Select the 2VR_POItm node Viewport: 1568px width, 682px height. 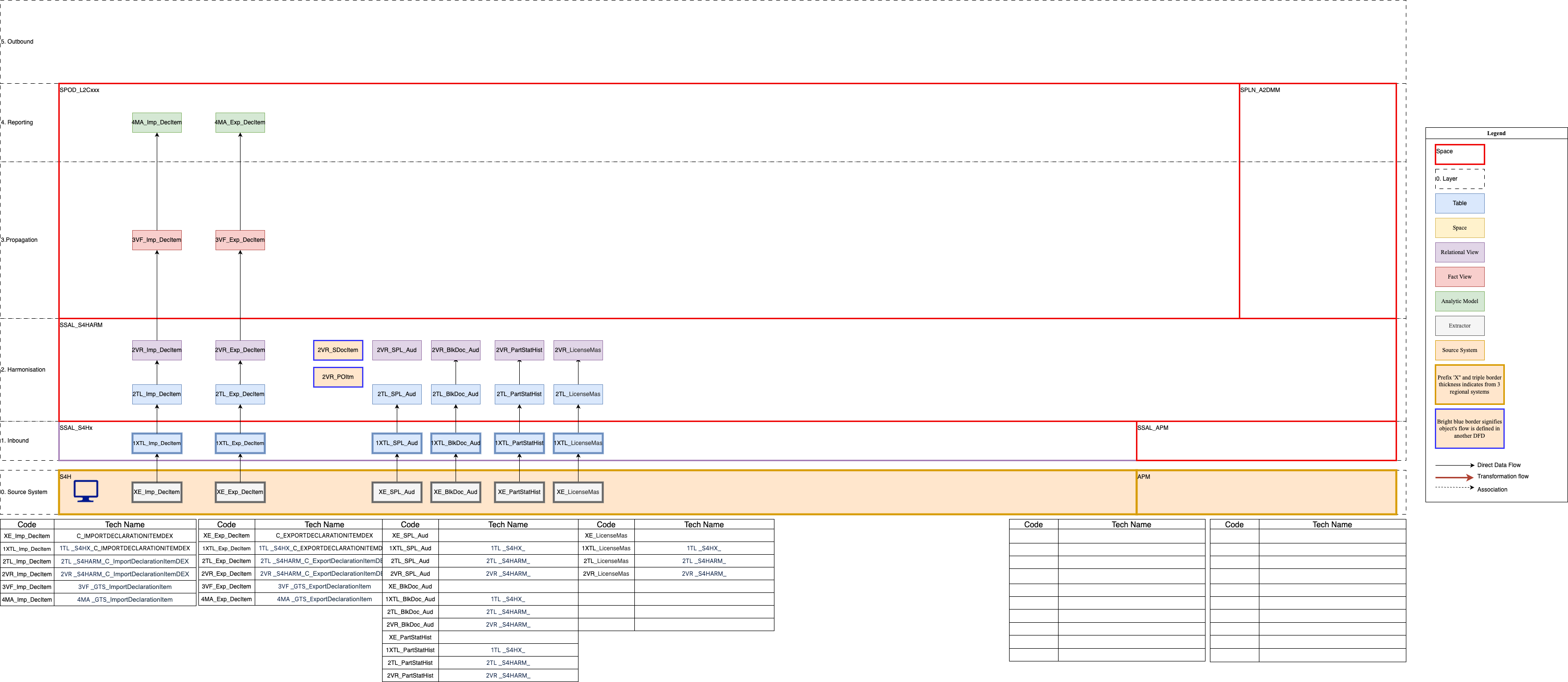338,376
